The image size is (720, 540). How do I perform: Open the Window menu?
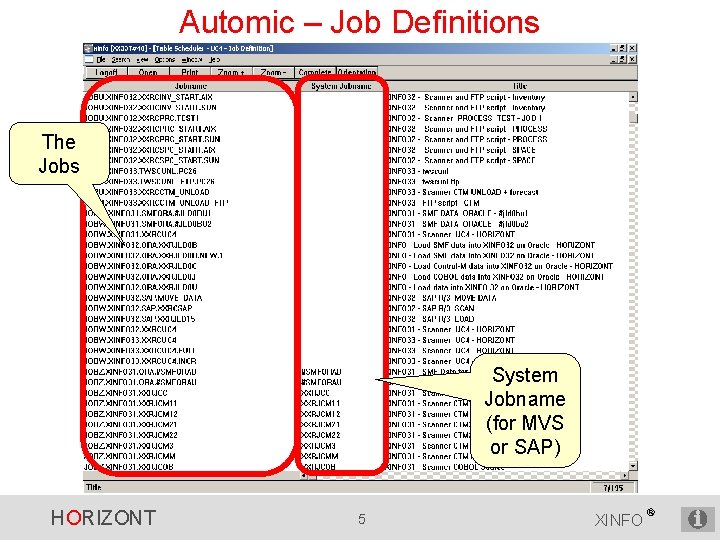click(x=192, y=60)
